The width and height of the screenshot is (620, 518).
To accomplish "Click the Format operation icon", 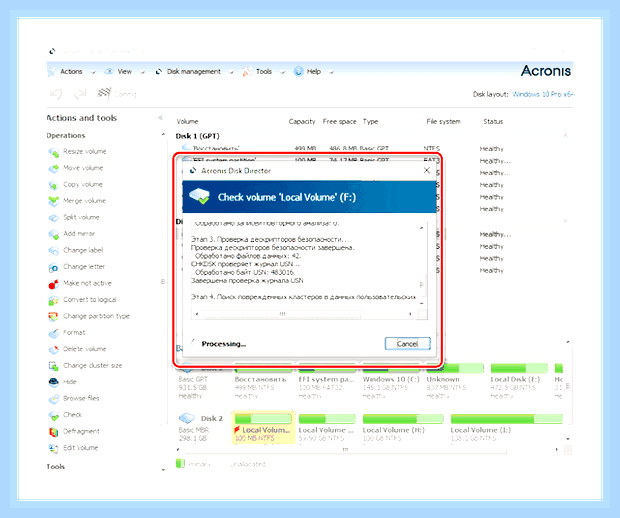I will coord(54,333).
